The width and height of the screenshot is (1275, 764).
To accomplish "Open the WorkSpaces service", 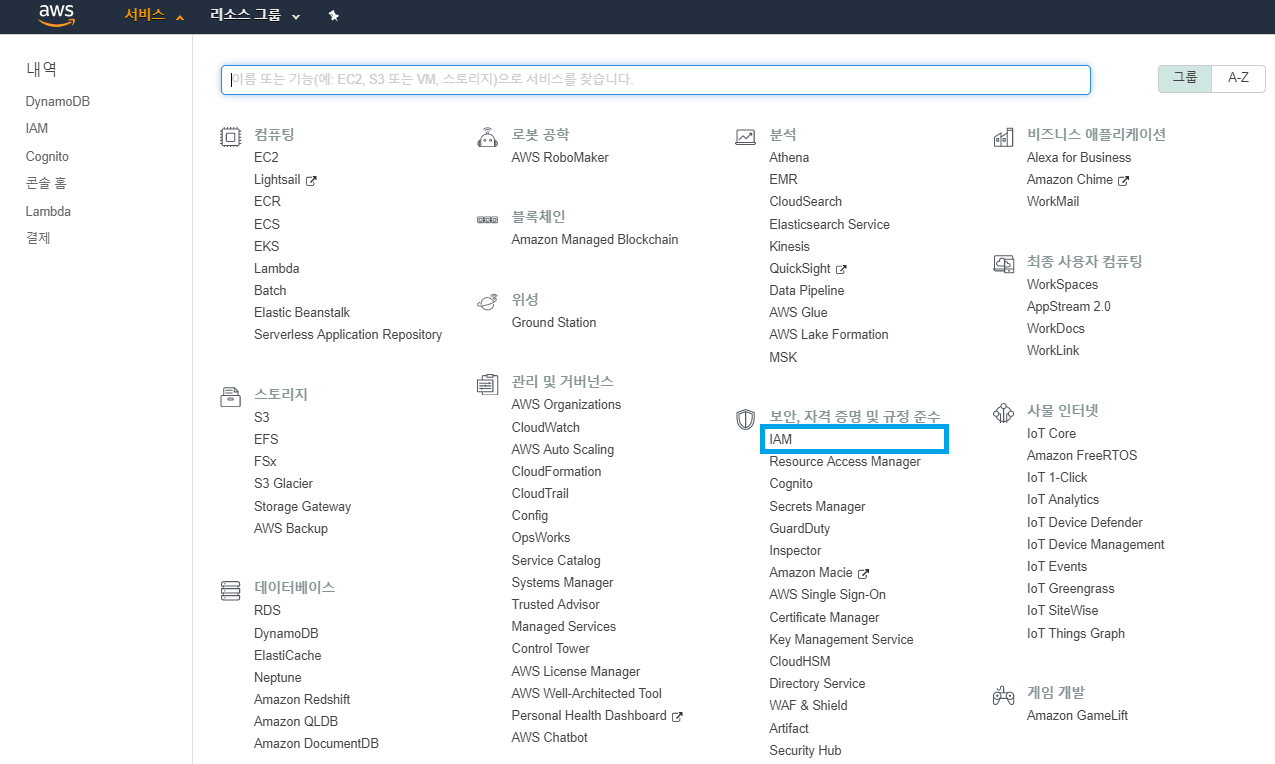I will point(1062,285).
